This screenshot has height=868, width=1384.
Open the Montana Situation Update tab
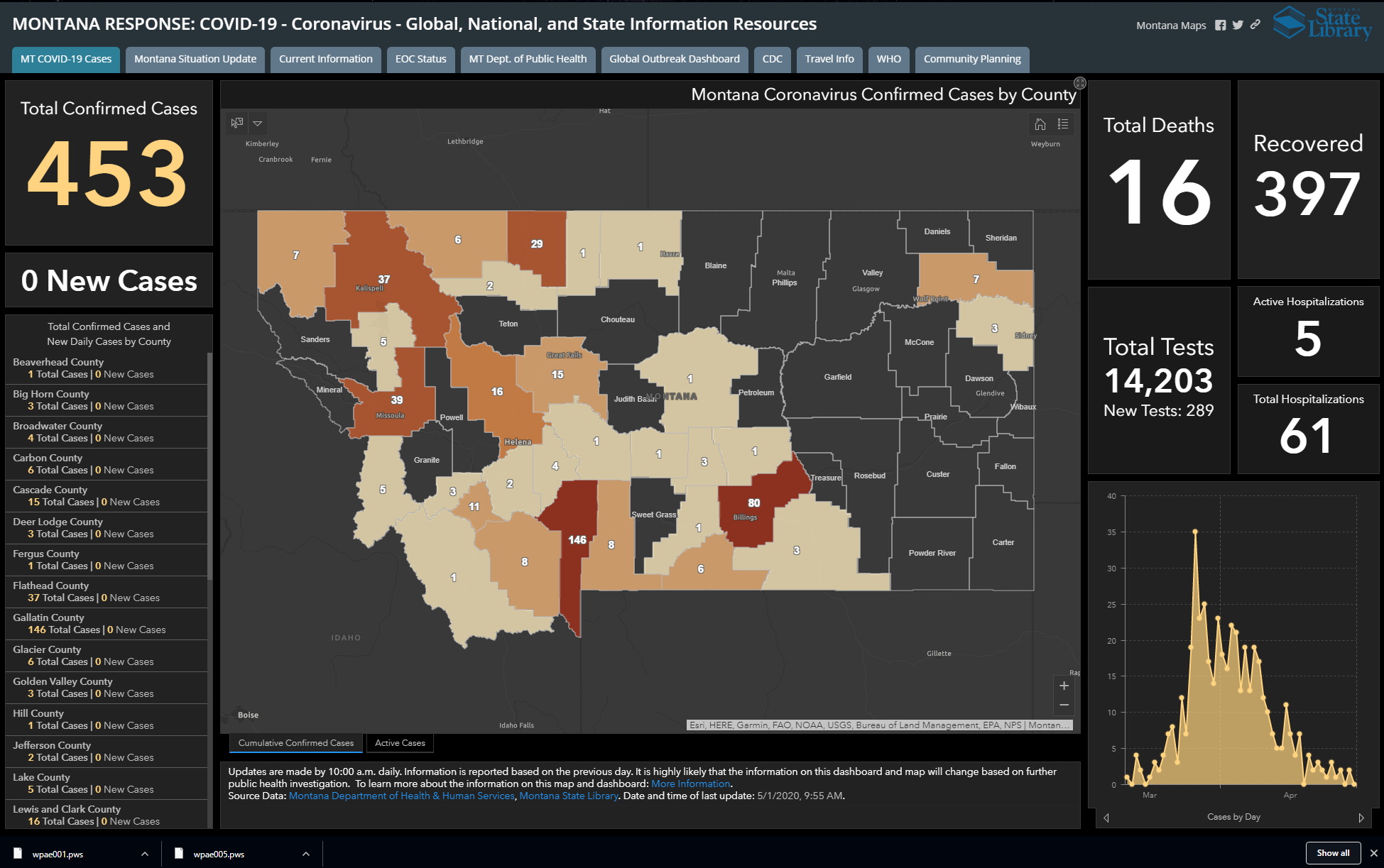coord(195,59)
